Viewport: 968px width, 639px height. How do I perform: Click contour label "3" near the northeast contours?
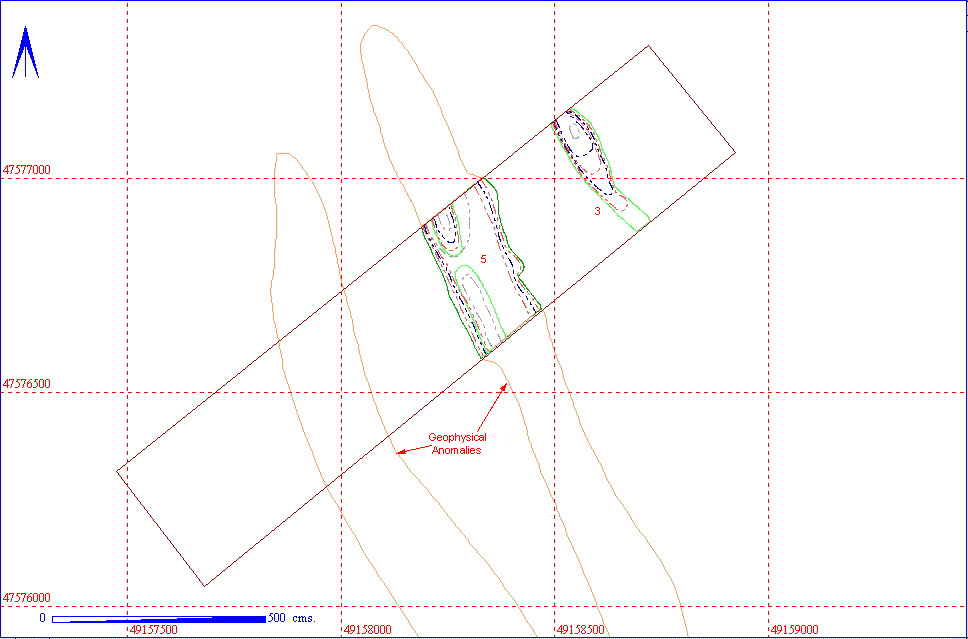(597, 211)
